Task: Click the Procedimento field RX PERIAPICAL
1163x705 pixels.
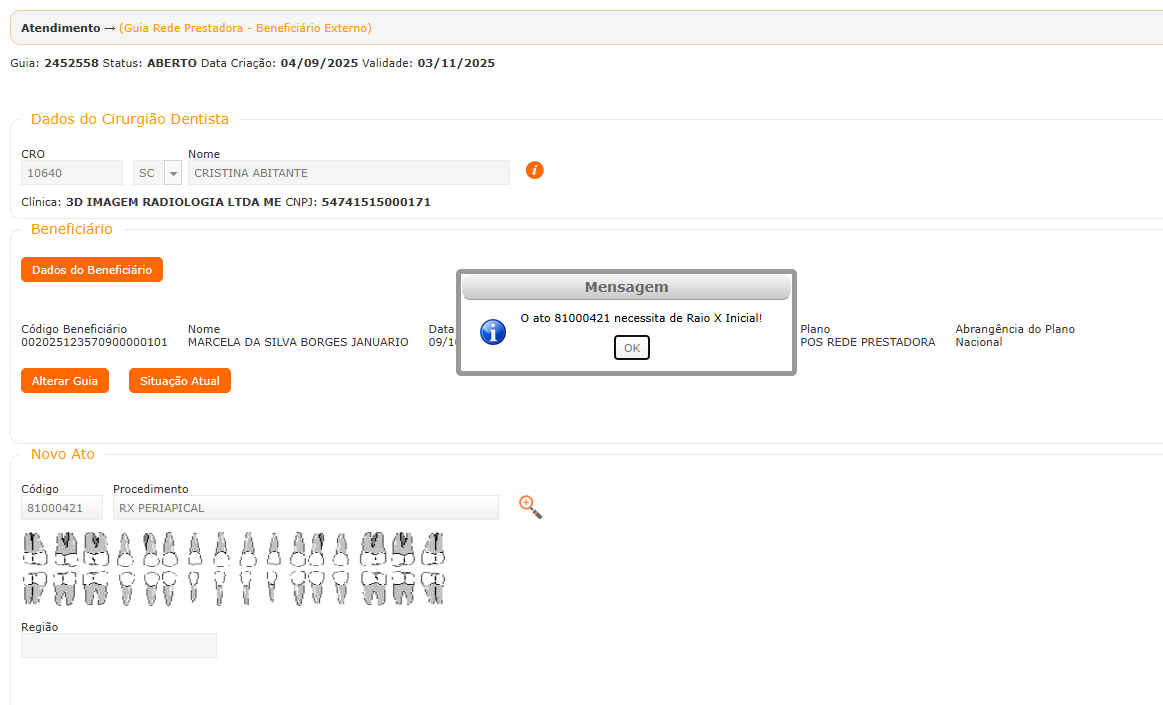Action: pos(306,508)
